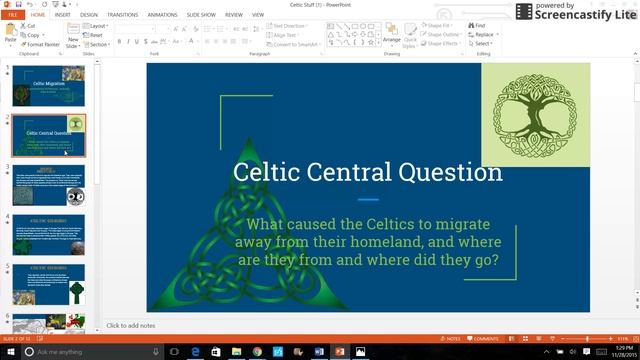640x360 pixels.
Task: Click Reset in Slides group
Action: click(93, 35)
